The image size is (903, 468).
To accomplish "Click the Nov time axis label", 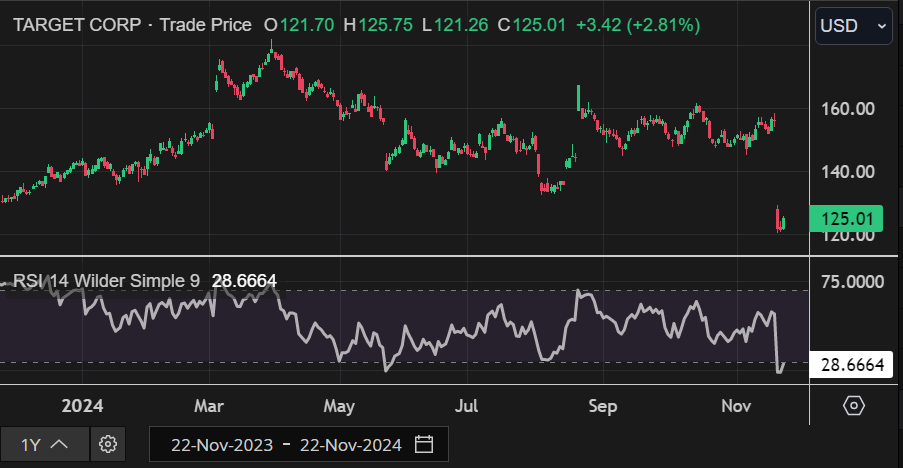I will coord(736,406).
